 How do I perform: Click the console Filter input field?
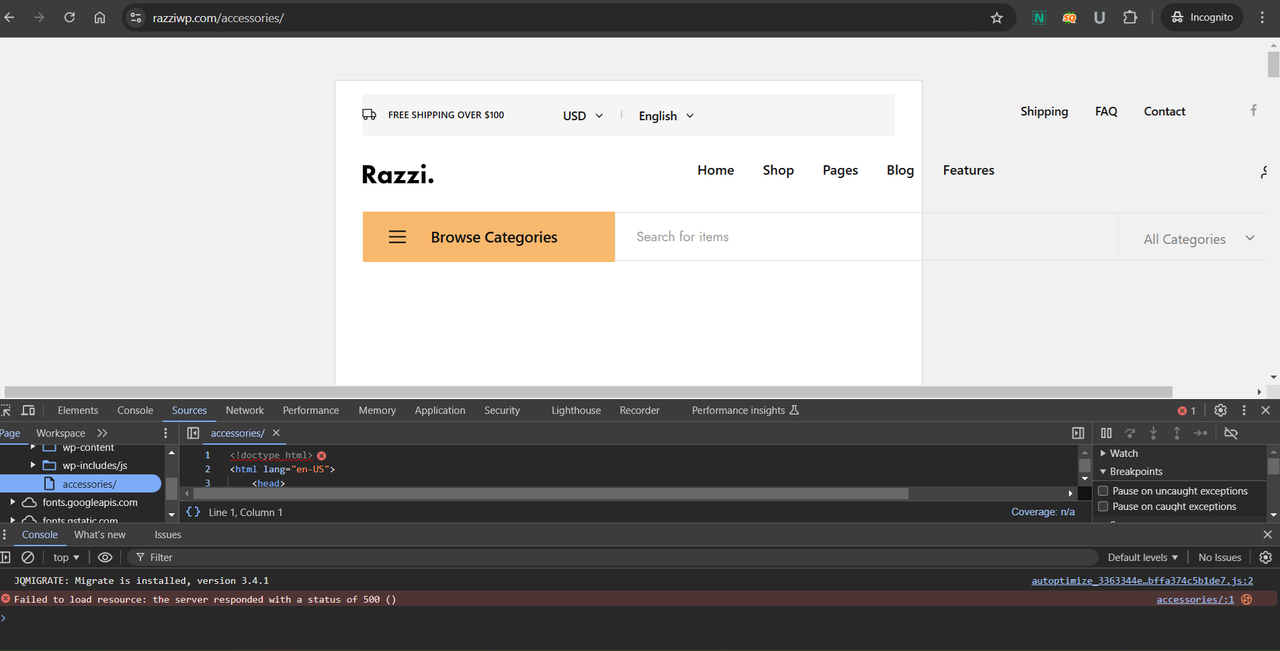click(x=600, y=557)
